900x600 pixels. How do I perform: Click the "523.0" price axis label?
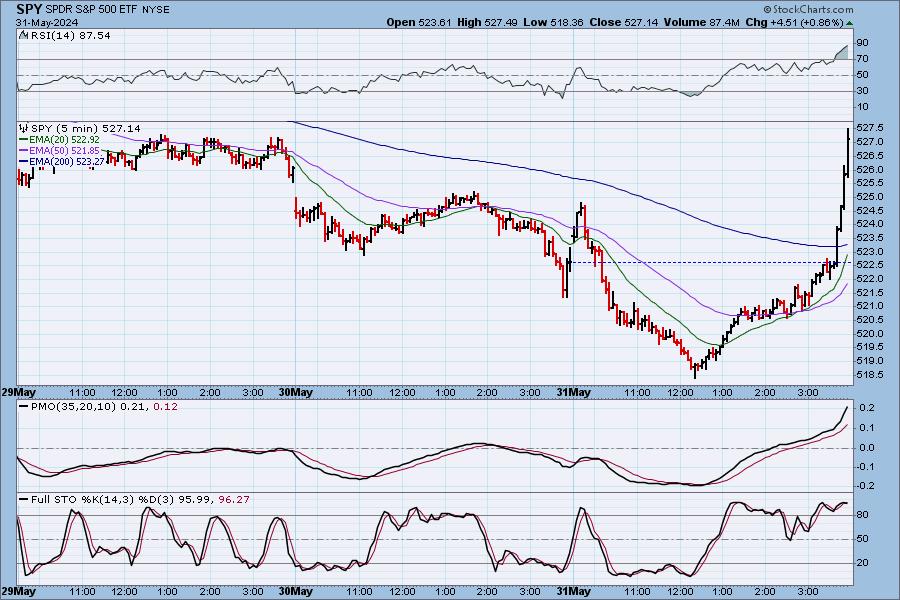click(x=869, y=251)
